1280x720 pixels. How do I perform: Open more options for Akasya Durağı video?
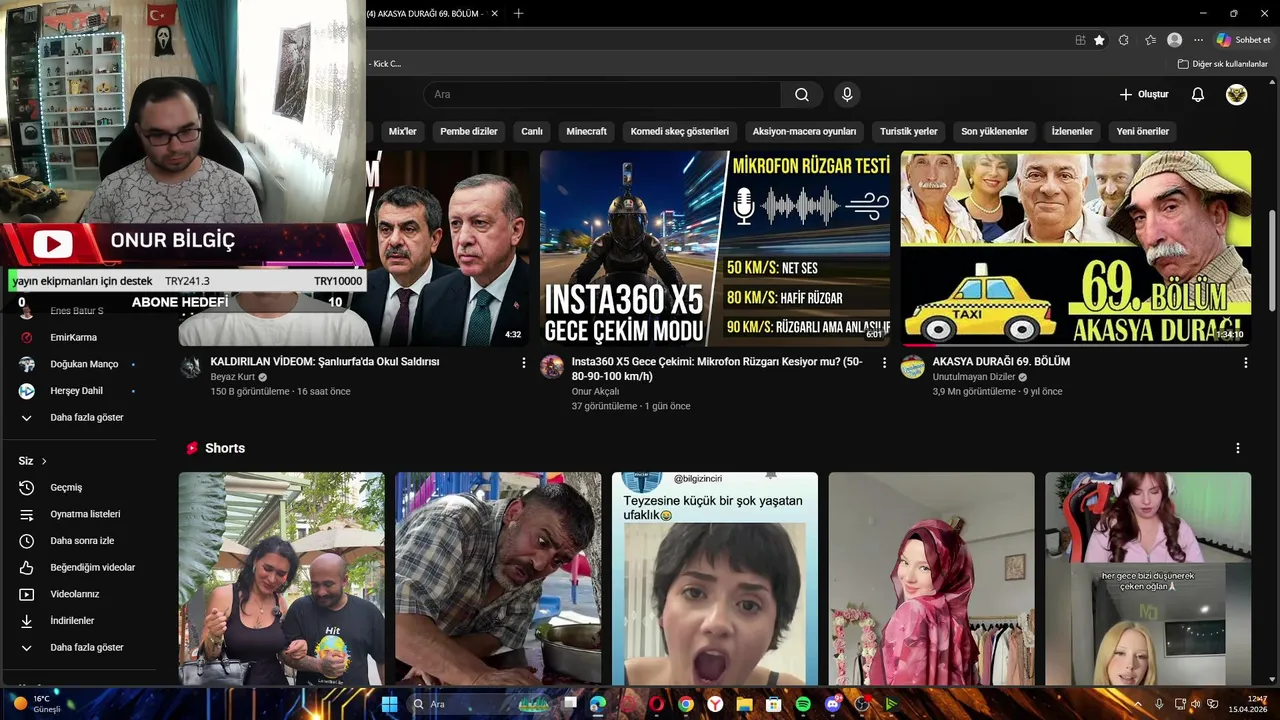1245,363
